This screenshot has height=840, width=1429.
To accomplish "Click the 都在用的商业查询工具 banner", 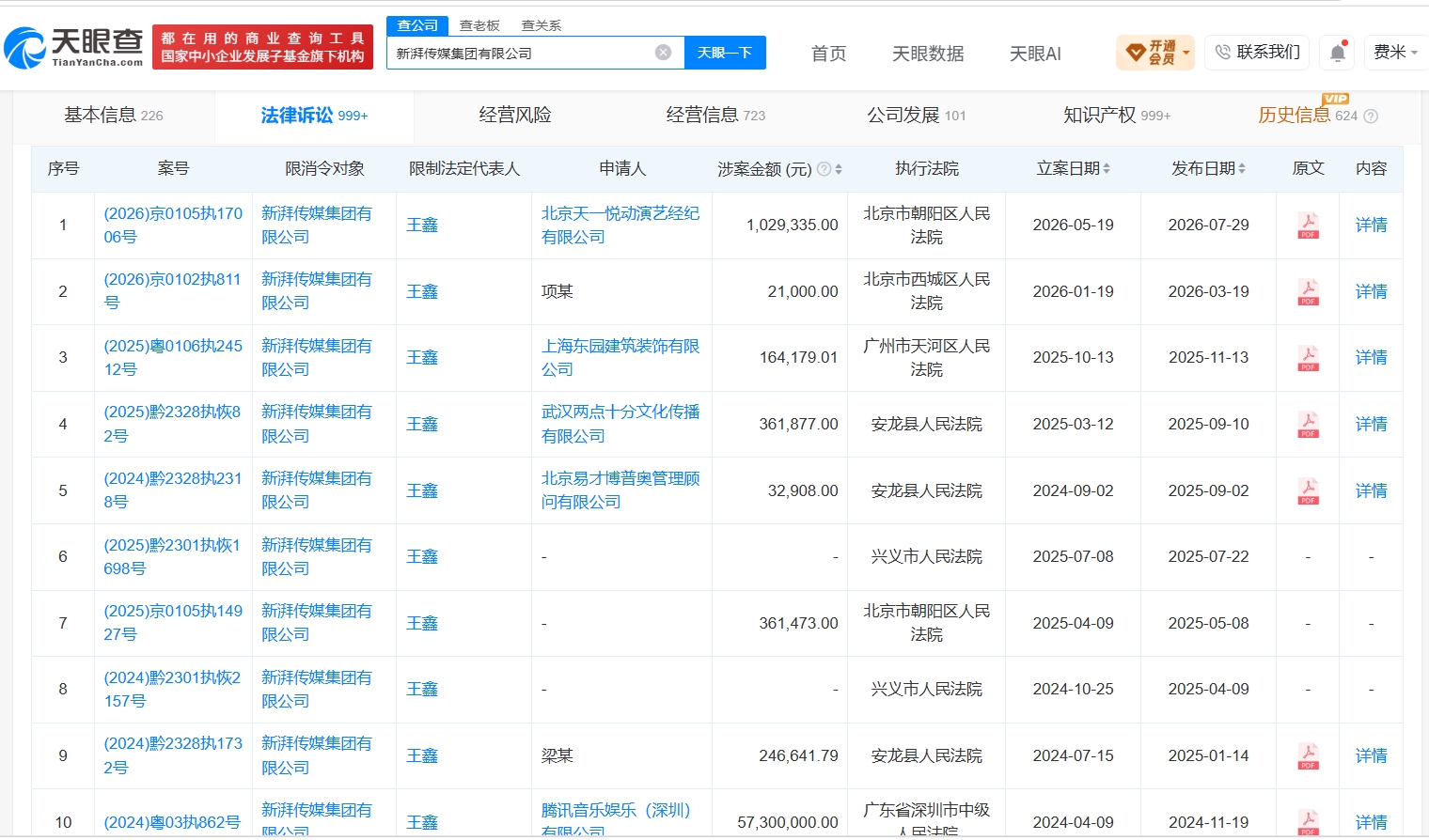I will pos(262,47).
